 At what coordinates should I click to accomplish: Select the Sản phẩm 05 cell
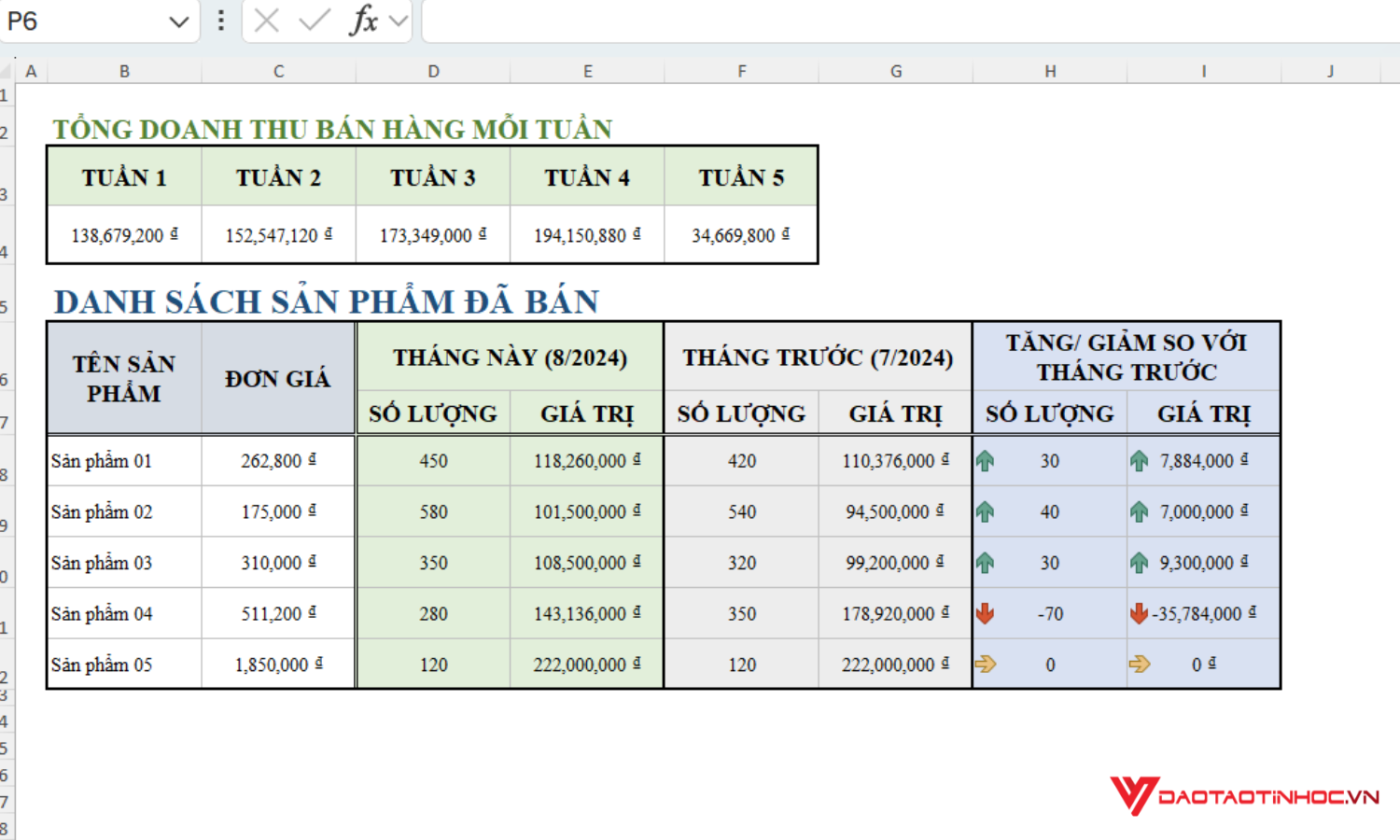124,665
